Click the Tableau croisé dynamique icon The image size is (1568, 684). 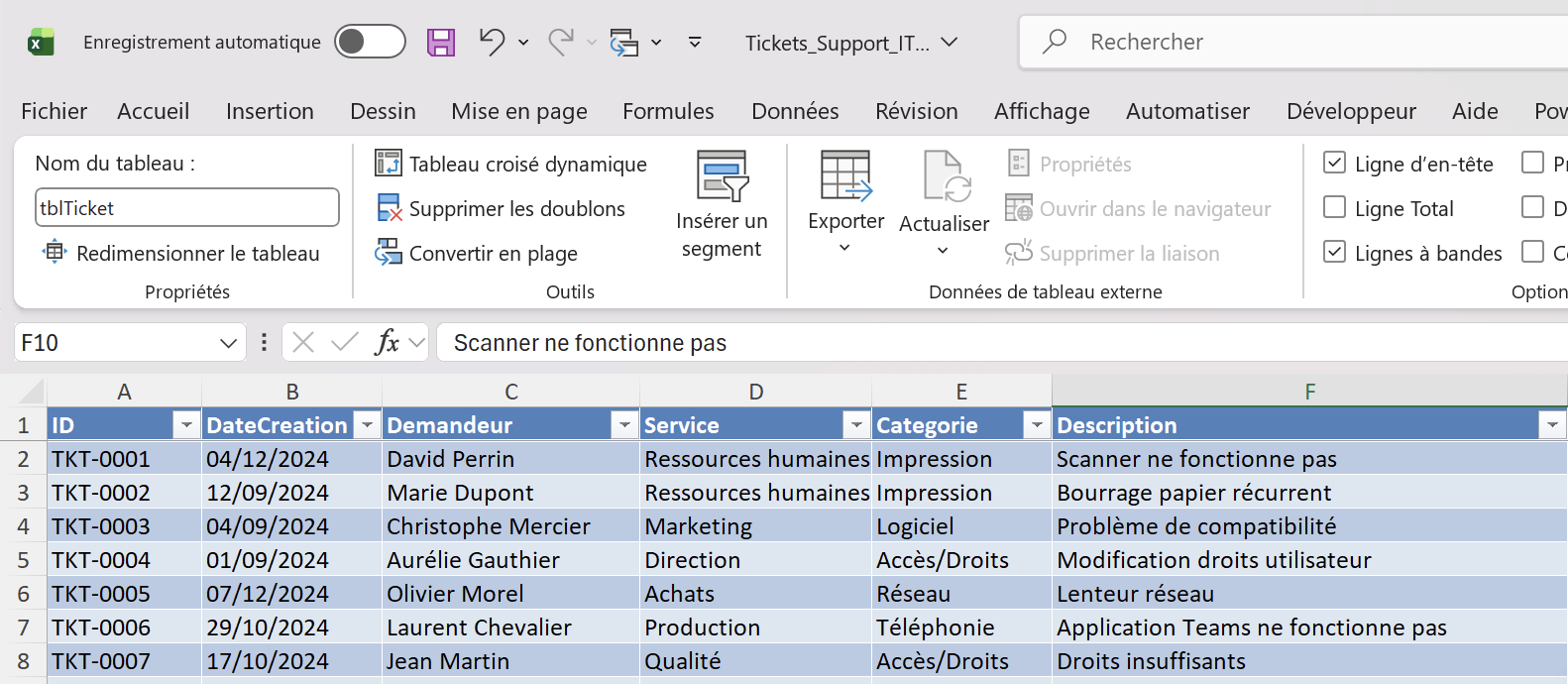click(x=389, y=164)
